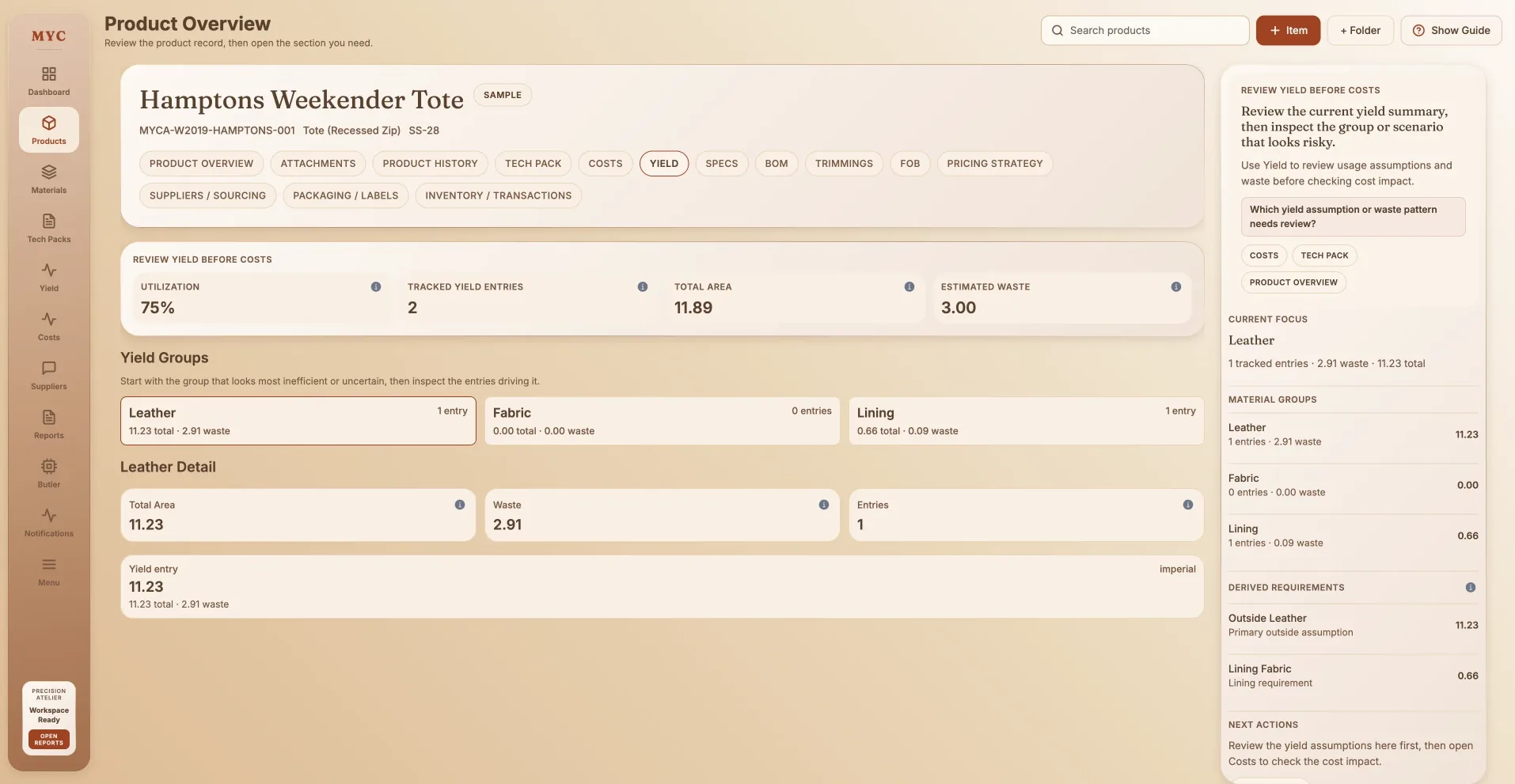Viewport: 1515px width, 784px height.
Task: Go to Materials in sidebar
Action: [49, 179]
